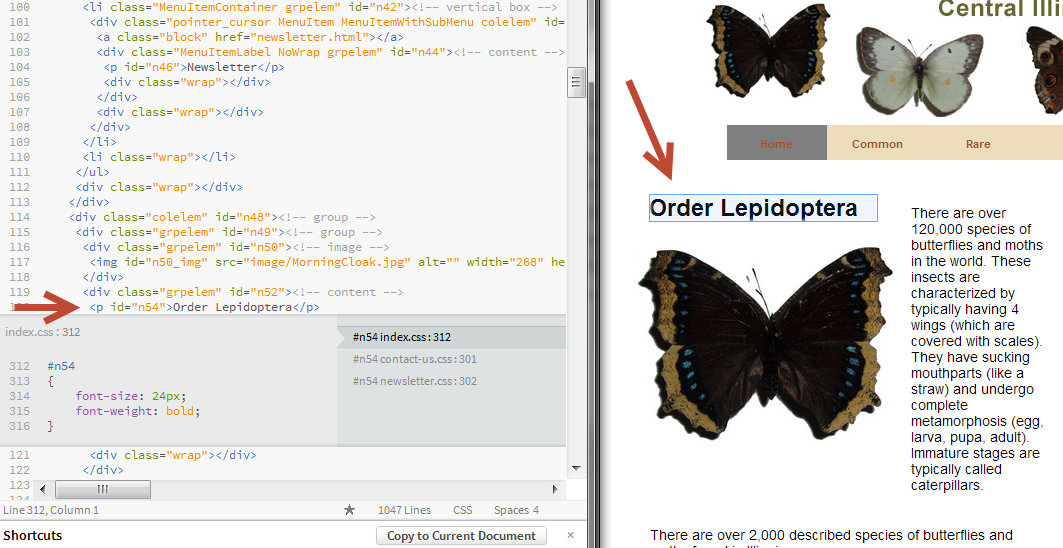Click the Order Lepidoptera paragraph code line

pyautogui.click(x=204, y=307)
